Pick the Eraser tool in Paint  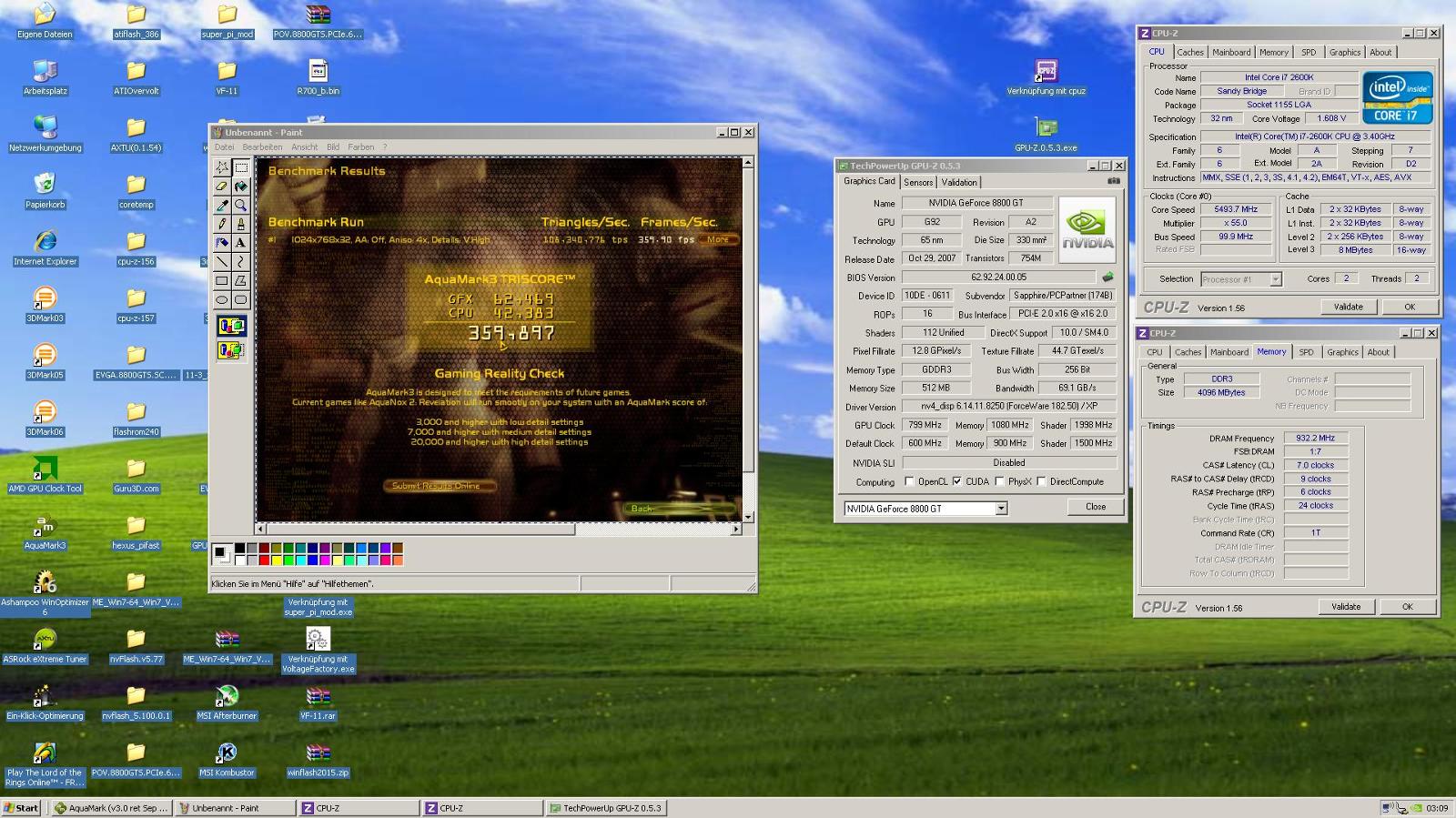click(221, 187)
